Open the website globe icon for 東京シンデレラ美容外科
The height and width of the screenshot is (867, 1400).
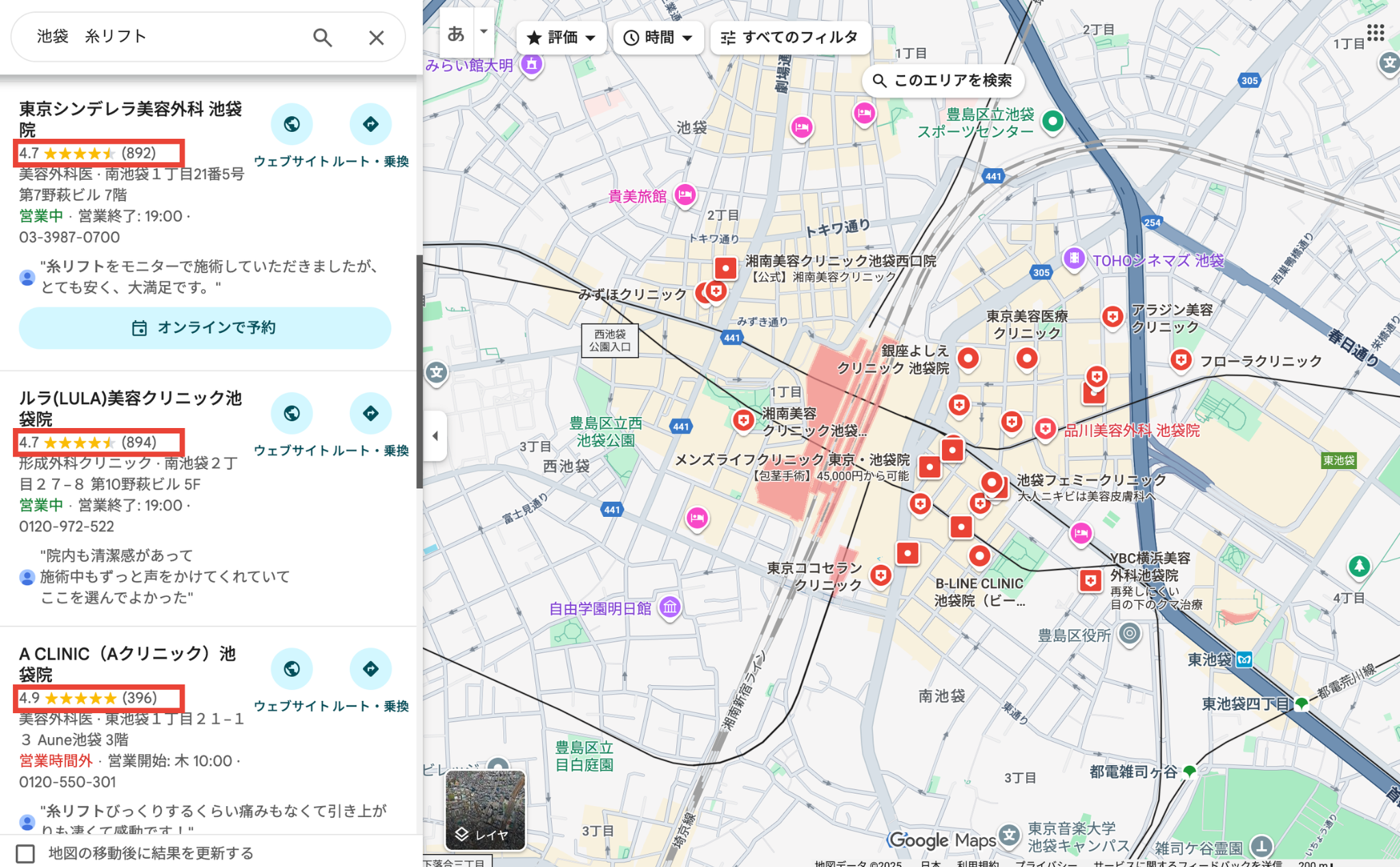coord(292,124)
